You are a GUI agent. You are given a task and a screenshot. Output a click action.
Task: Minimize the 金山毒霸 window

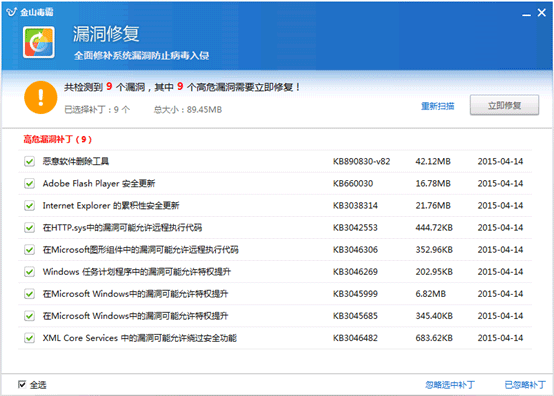point(526,14)
